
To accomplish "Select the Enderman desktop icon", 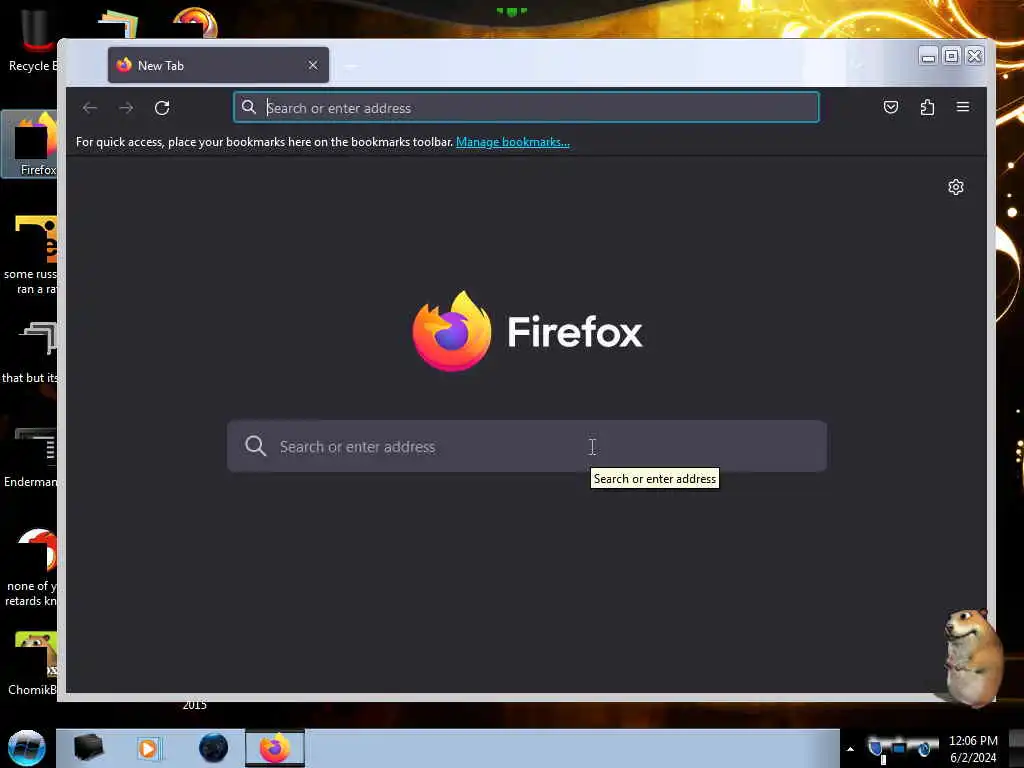I will (29, 457).
